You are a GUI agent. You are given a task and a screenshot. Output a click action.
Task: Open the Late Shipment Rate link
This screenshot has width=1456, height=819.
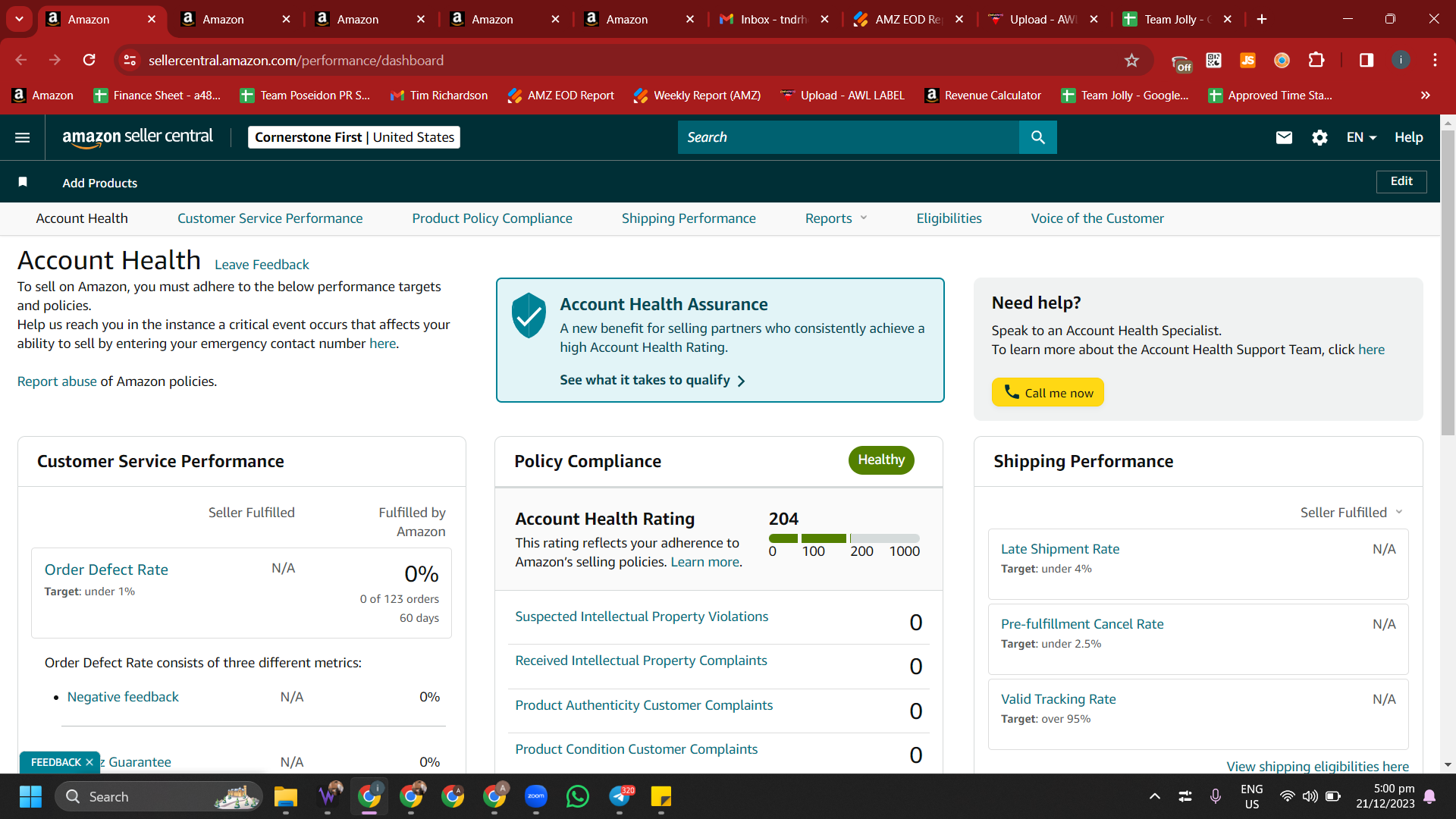pos(1060,549)
